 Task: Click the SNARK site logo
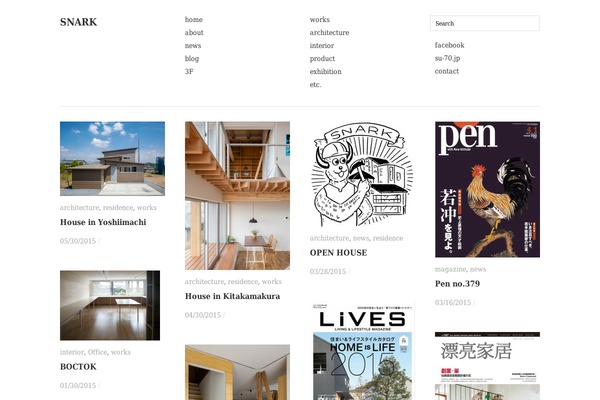(78, 22)
